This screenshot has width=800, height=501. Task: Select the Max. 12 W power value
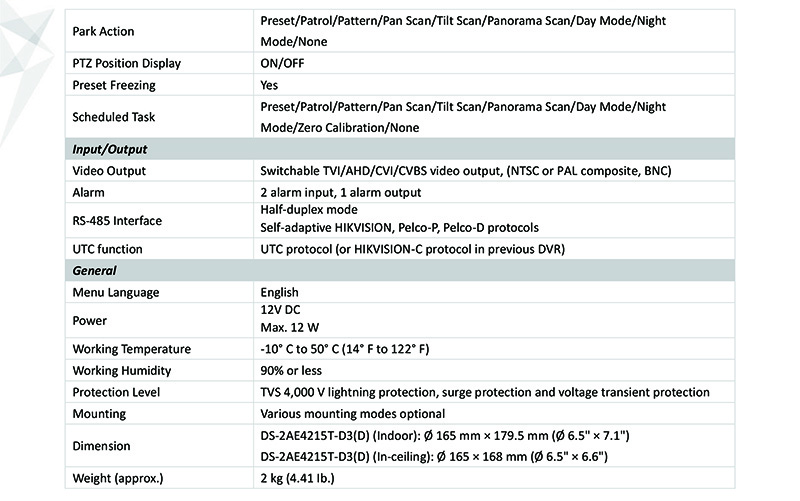291,329
